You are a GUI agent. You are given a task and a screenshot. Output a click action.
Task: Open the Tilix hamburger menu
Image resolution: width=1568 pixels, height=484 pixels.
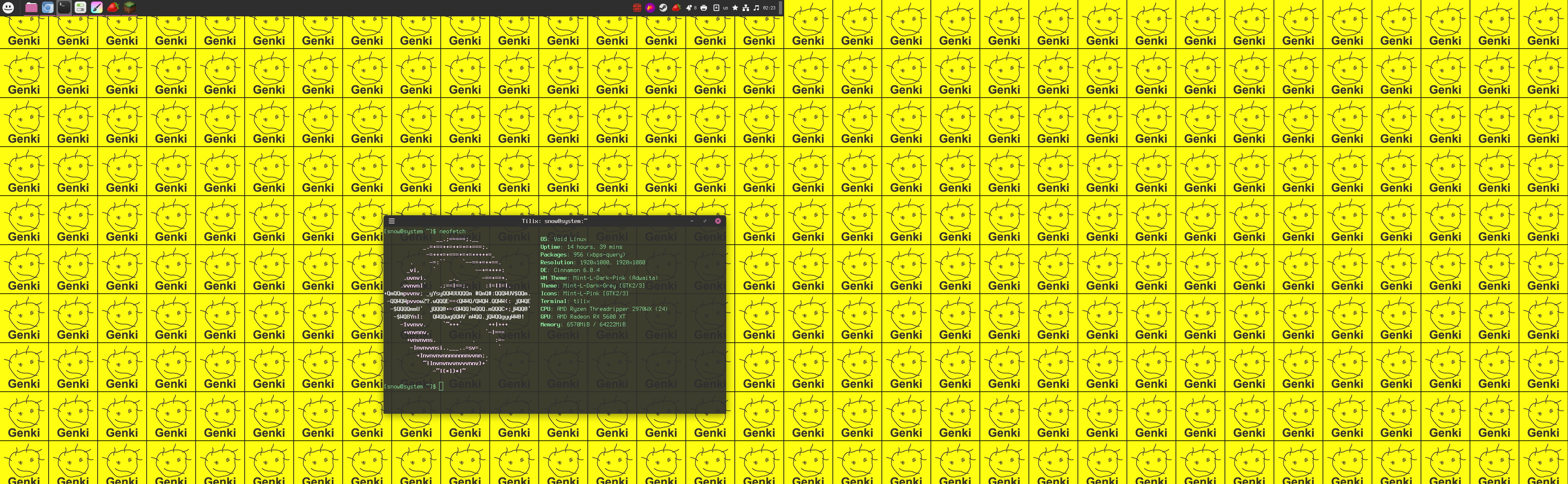click(x=391, y=221)
